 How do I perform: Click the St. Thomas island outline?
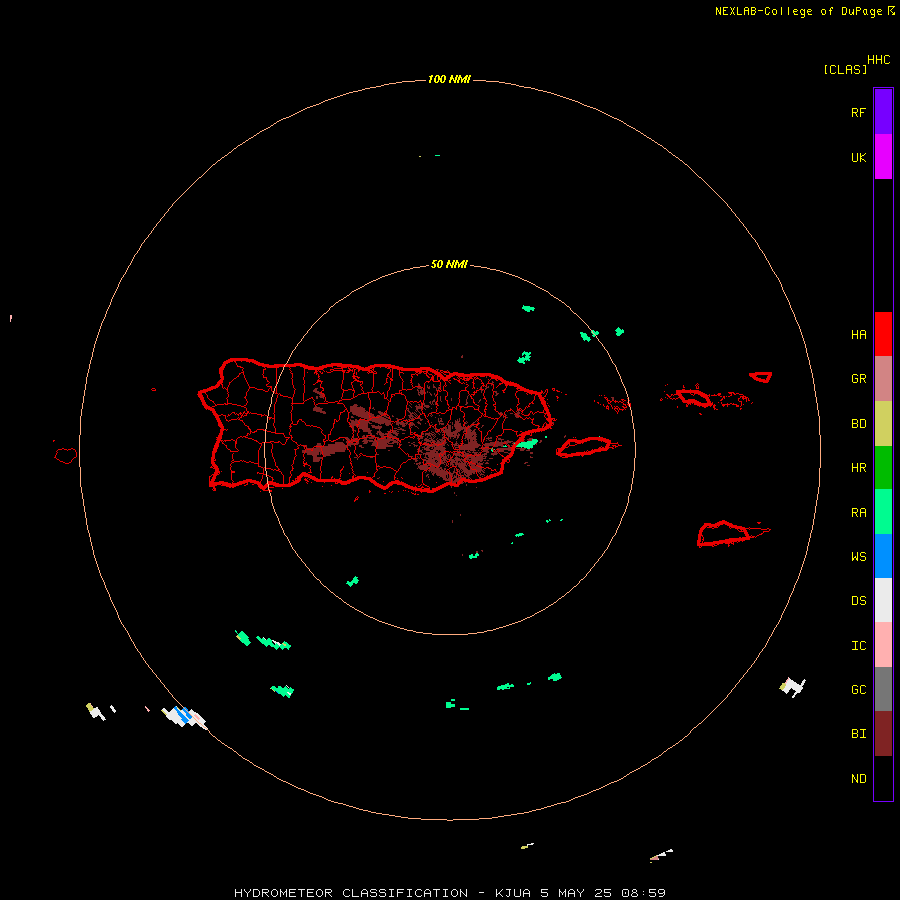point(694,397)
